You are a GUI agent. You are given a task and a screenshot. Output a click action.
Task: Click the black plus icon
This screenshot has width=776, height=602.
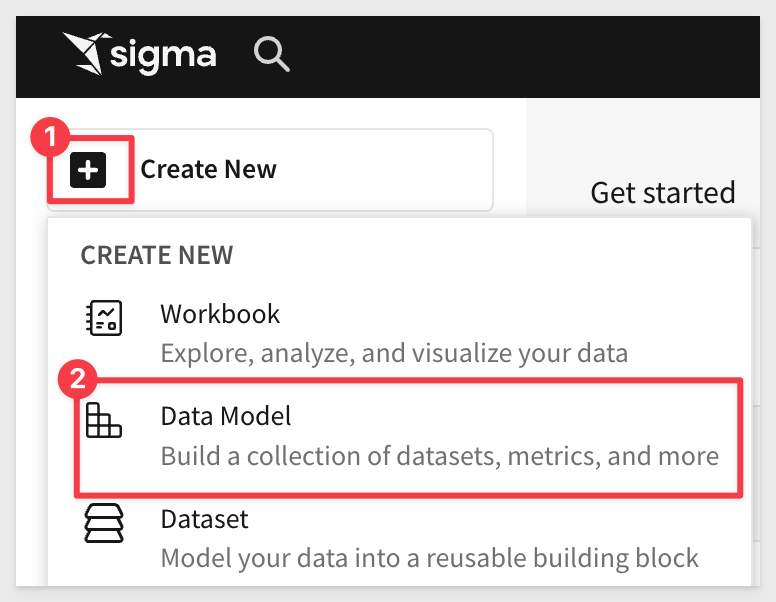pyautogui.click(x=88, y=170)
